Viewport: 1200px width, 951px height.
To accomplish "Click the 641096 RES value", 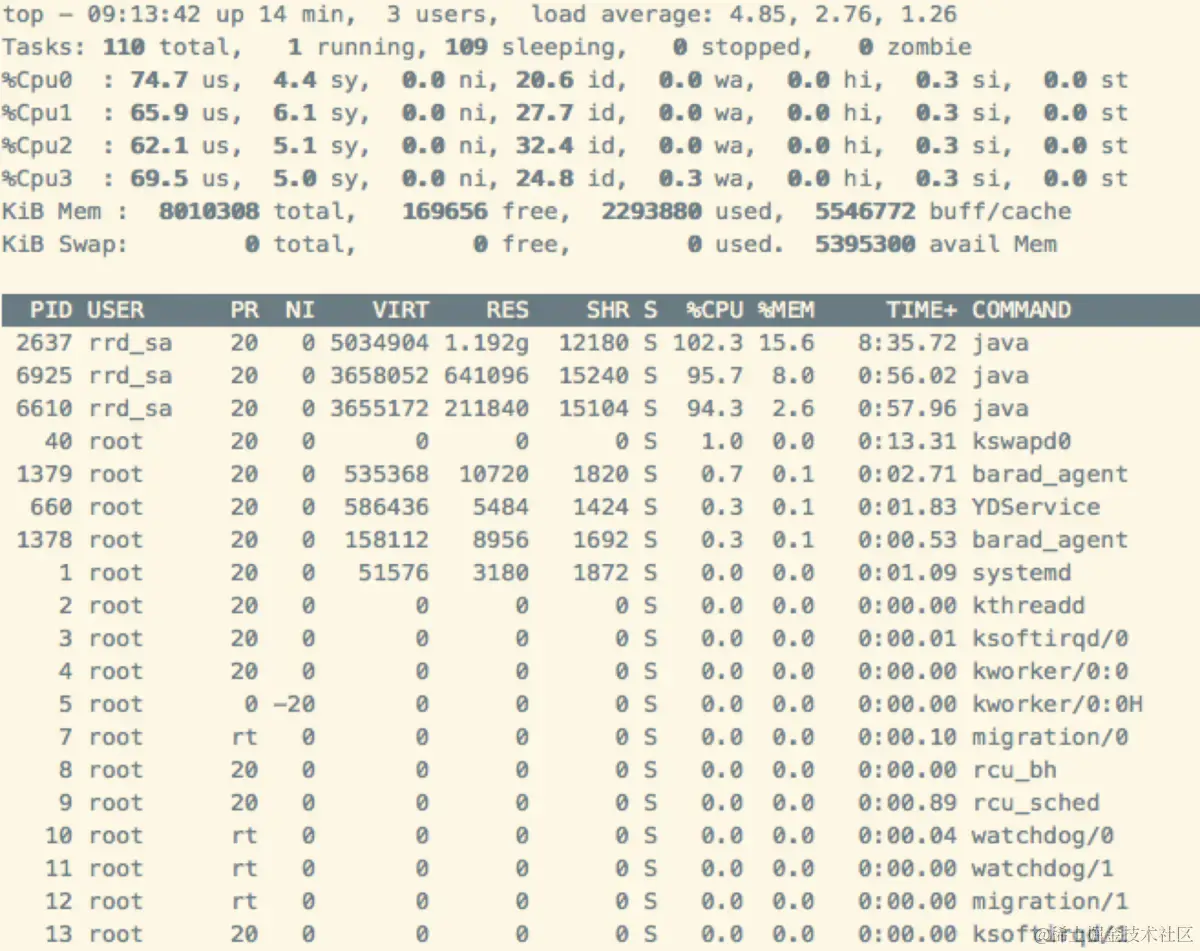I will click(x=486, y=376).
